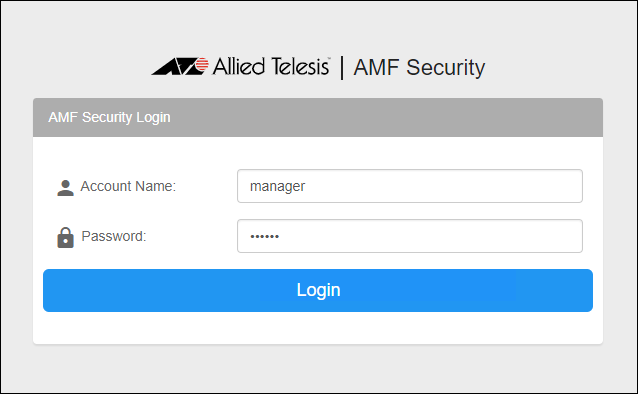Click the user silhouette icon
Screen dimensions: 638x394
click(x=65, y=188)
